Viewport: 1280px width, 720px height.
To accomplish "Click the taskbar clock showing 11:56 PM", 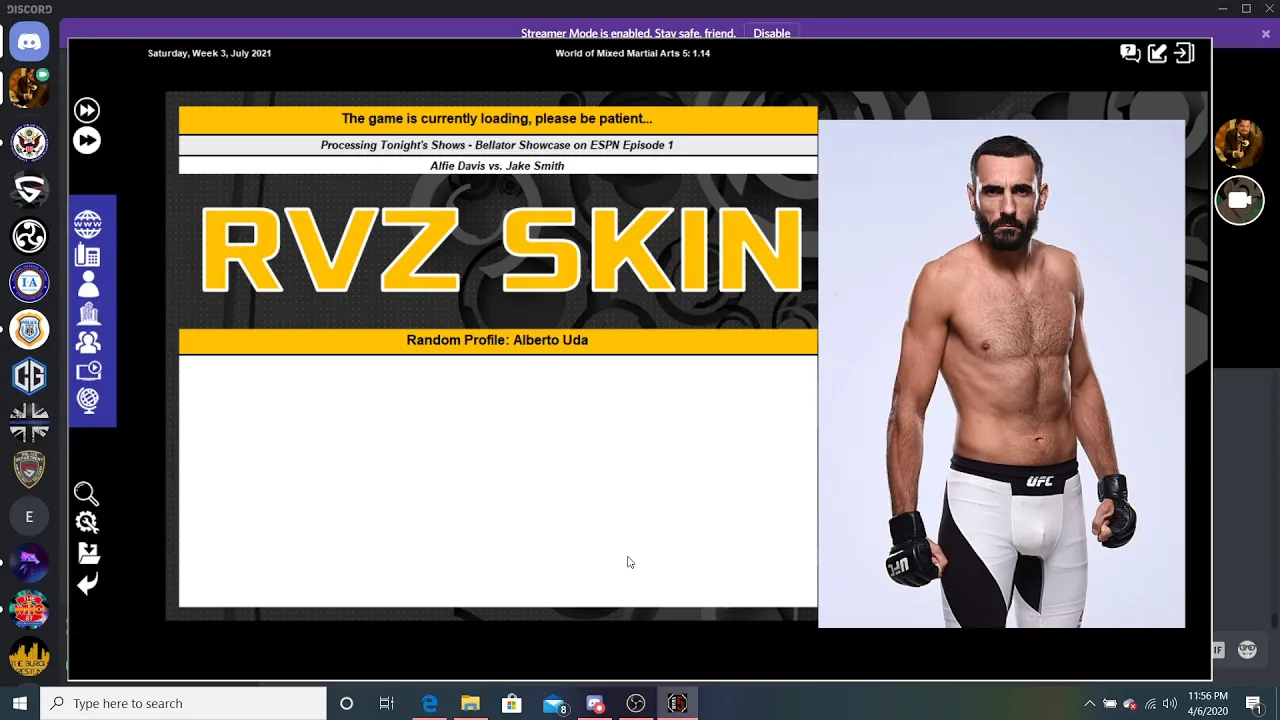I will pos(1207,704).
